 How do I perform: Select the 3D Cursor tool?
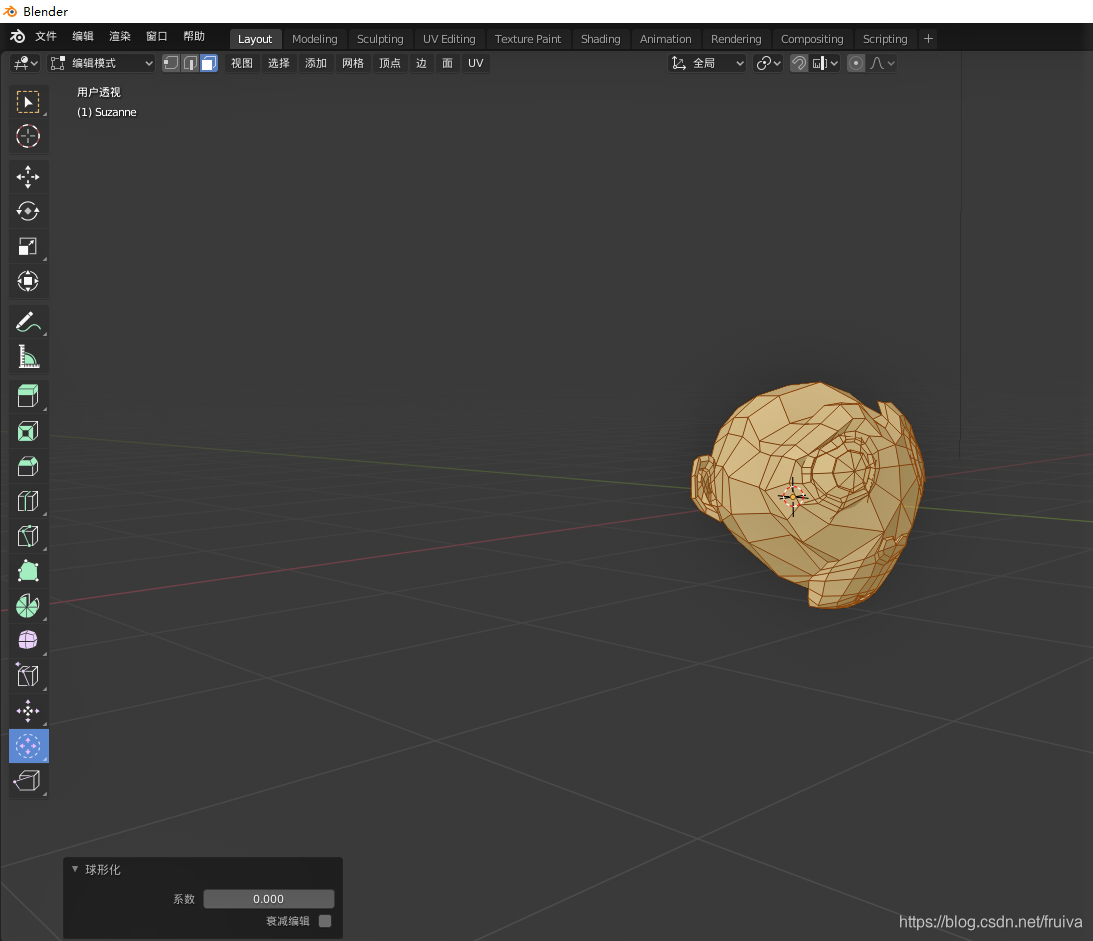[x=28, y=137]
